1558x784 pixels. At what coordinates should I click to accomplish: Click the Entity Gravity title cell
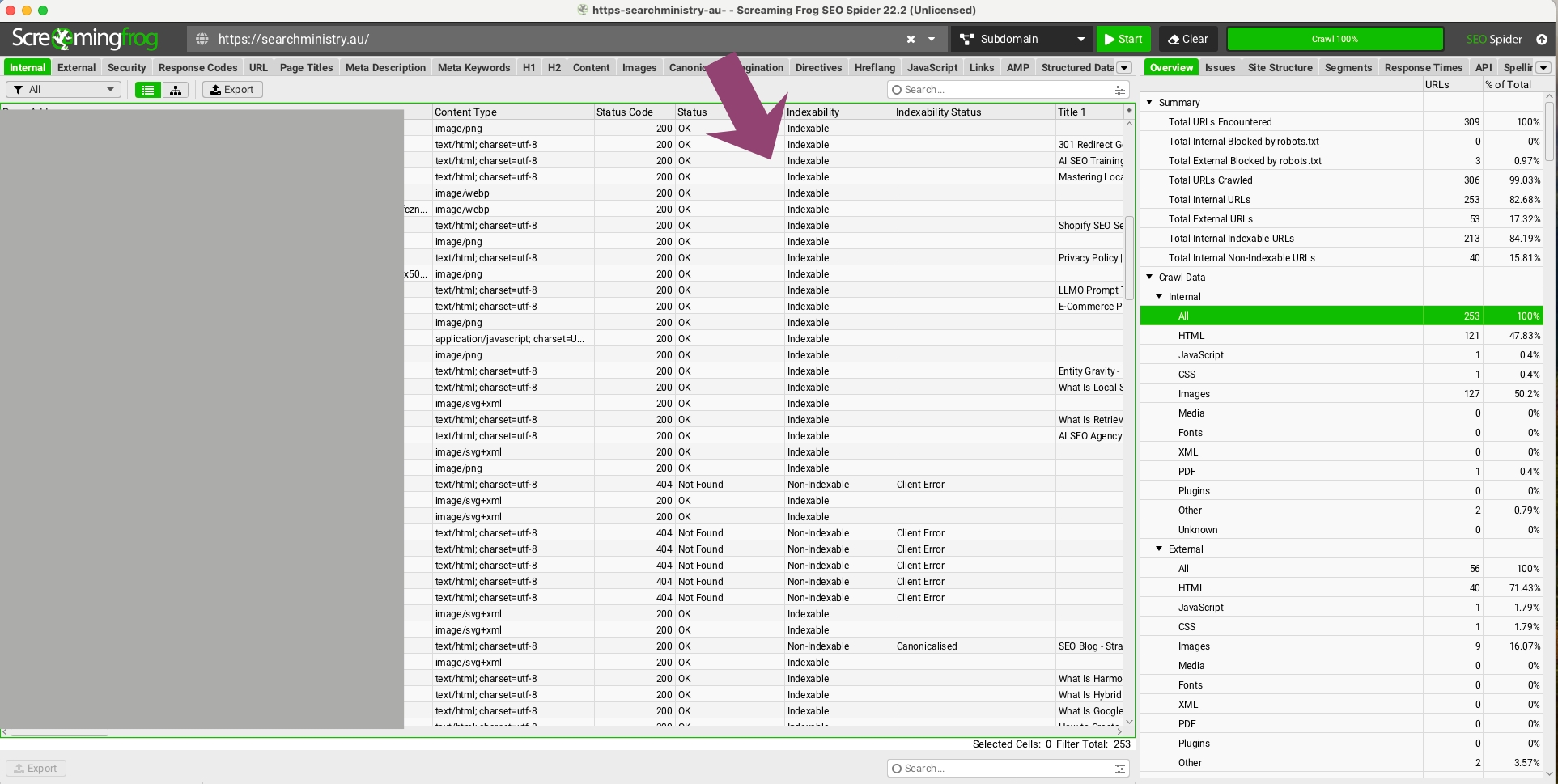[x=1089, y=371]
